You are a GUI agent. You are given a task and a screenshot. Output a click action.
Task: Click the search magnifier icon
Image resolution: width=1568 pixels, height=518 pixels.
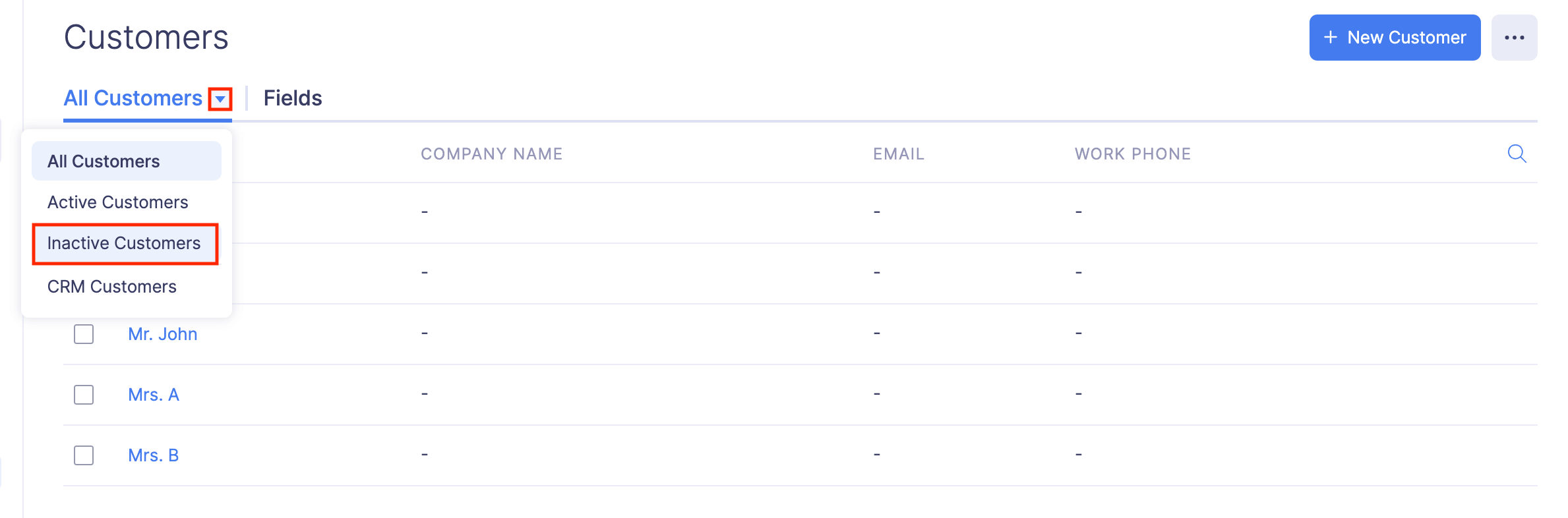(x=1517, y=154)
